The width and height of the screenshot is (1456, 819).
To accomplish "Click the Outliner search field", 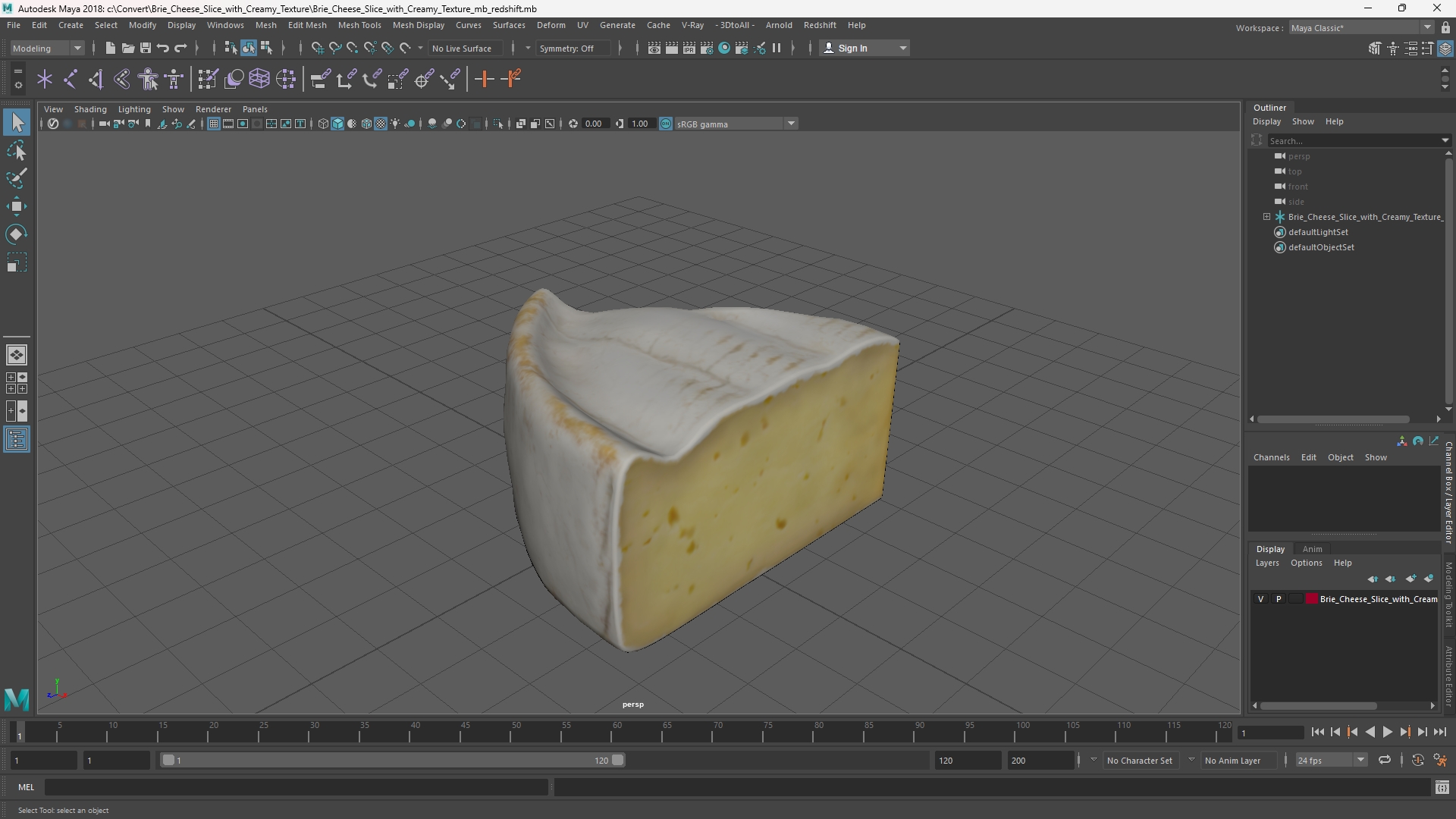I will (1353, 140).
